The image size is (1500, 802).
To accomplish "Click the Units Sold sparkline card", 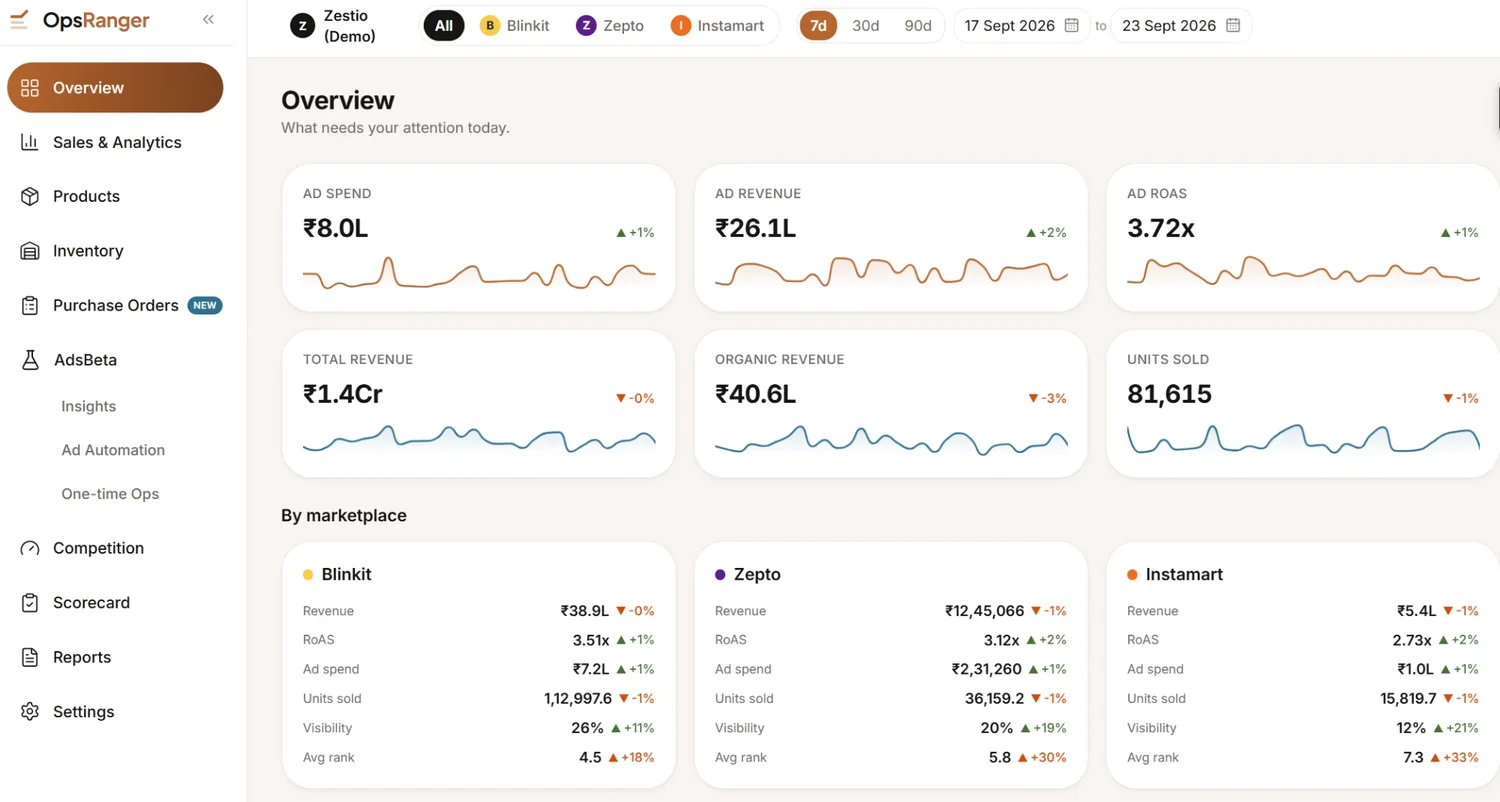I will (x=1303, y=403).
